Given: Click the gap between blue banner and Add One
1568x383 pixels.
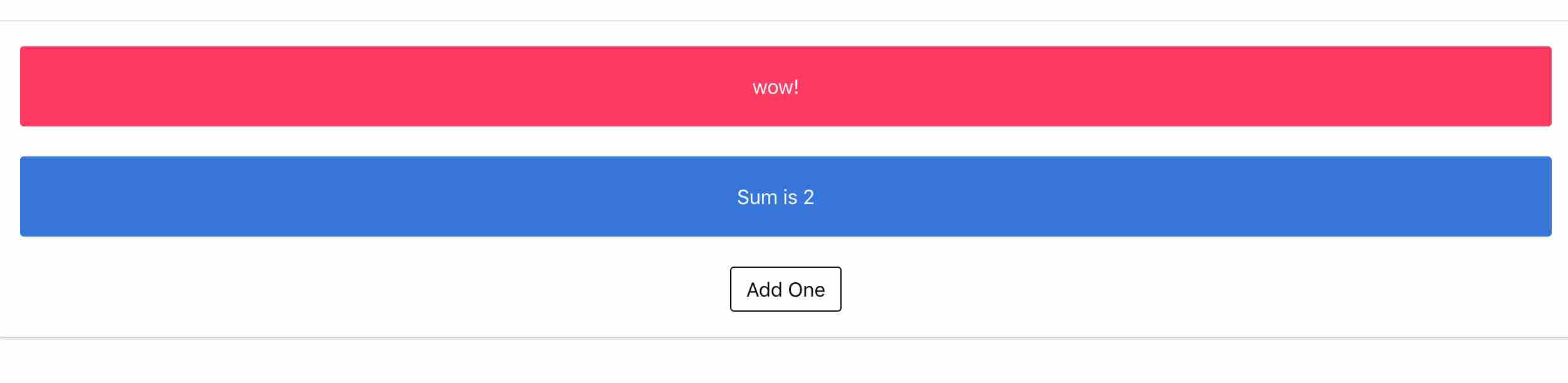Looking at the screenshot, I should (785, 252).
